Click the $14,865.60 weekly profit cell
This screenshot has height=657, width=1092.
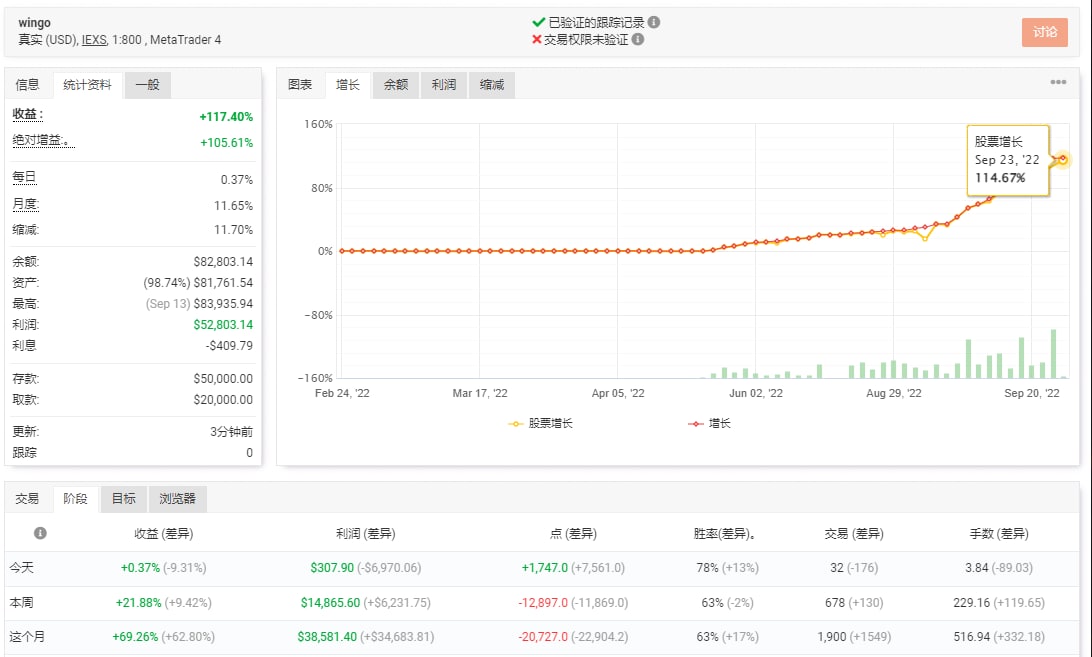point(330,603)
